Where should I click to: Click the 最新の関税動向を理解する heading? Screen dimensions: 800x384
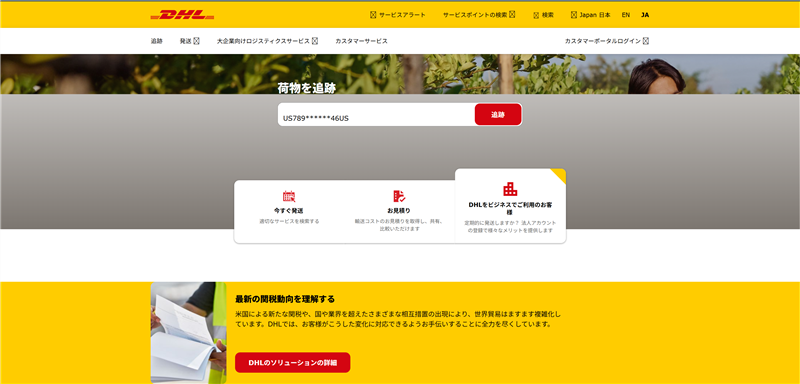click(285, 299)
